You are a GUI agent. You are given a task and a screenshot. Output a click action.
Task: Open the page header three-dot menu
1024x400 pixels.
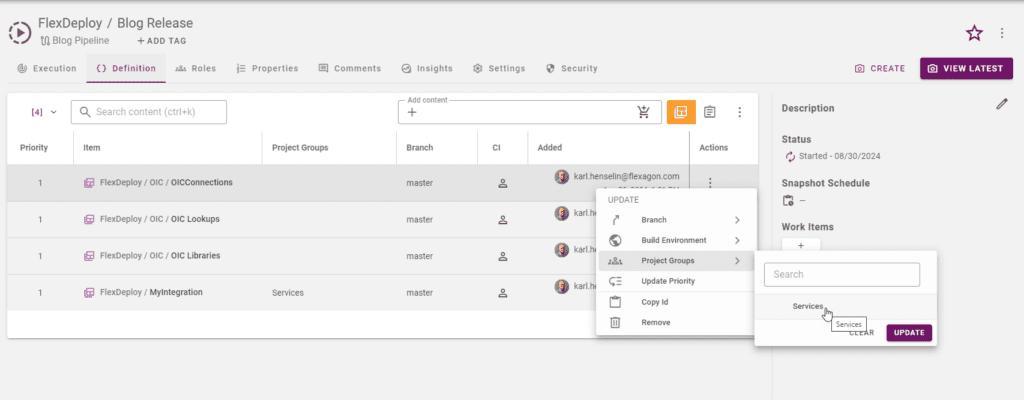tap(1002, 33)
